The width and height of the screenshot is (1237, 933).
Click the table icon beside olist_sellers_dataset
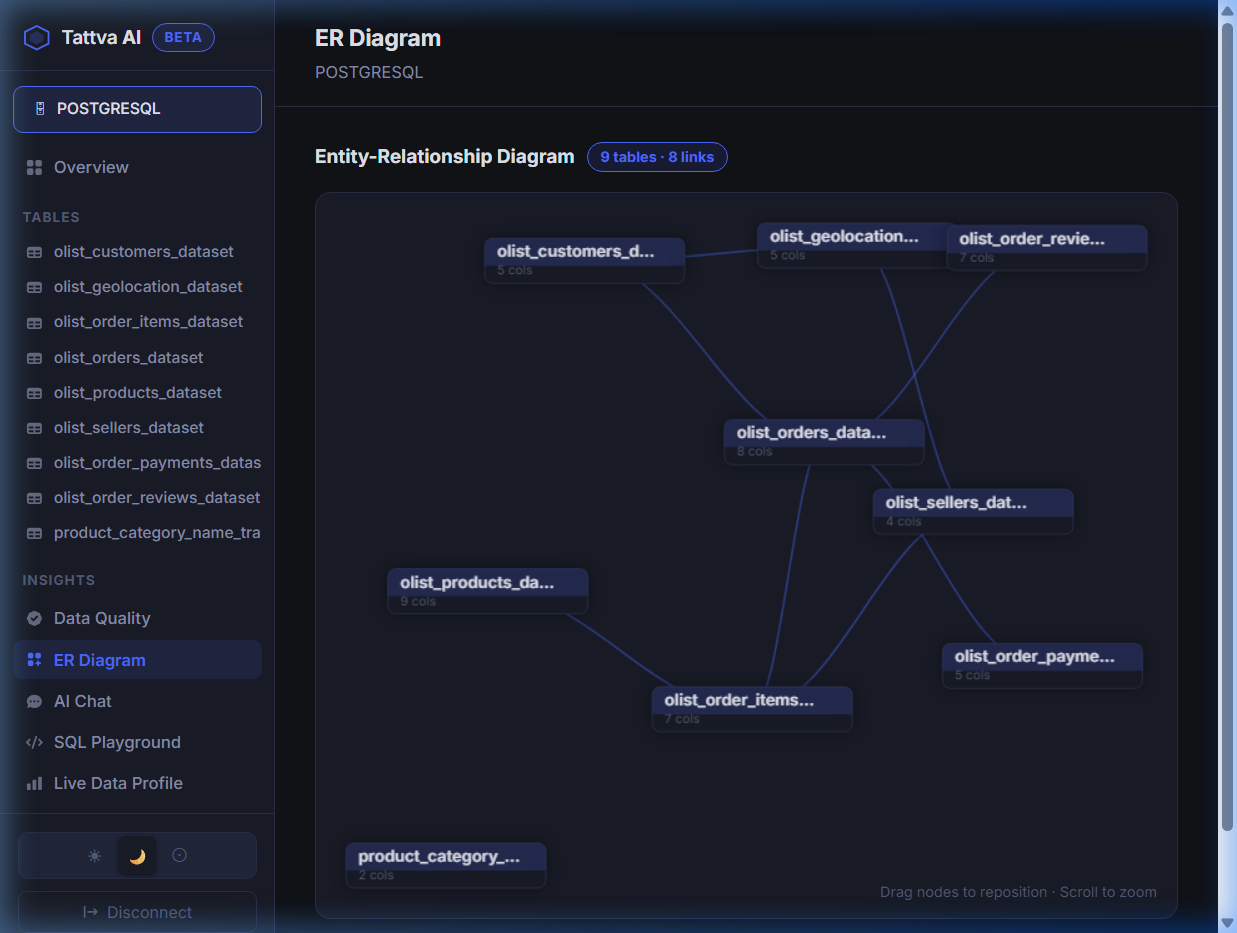[x=33, y=427]
